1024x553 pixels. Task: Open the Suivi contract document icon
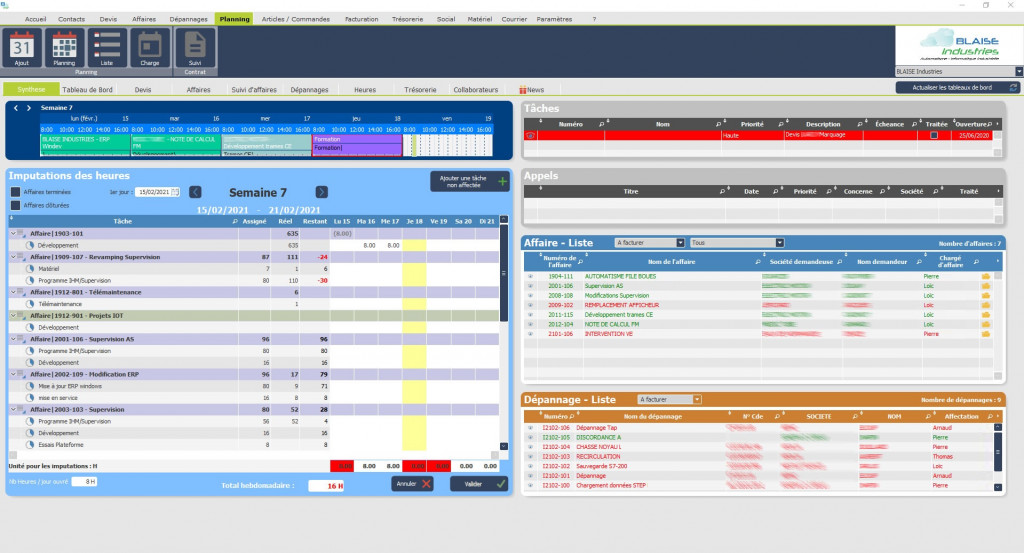(195, 46)
